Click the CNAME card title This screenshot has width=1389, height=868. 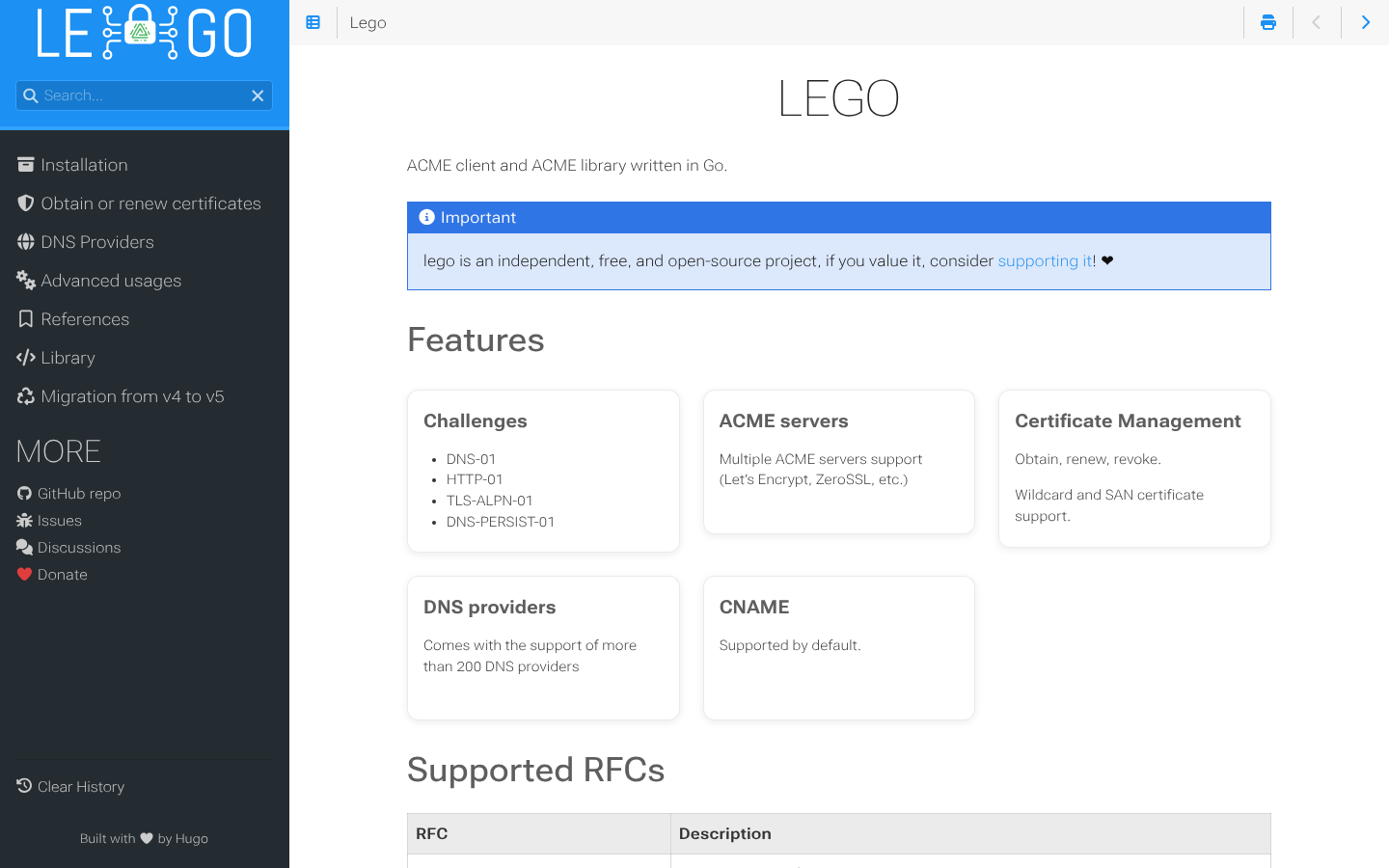(x=754, y=608)
